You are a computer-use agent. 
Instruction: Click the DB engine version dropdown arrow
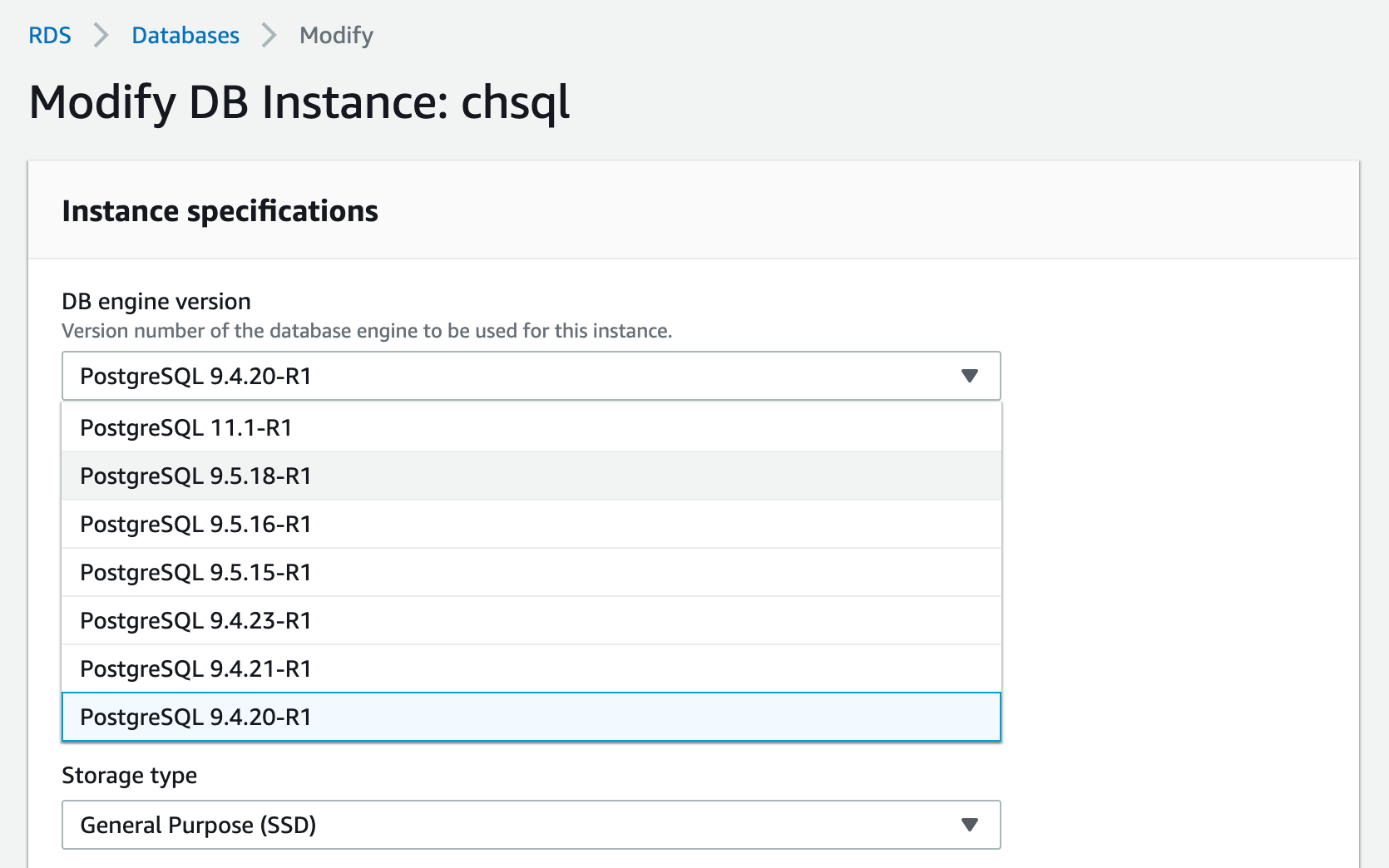point(969,376)
